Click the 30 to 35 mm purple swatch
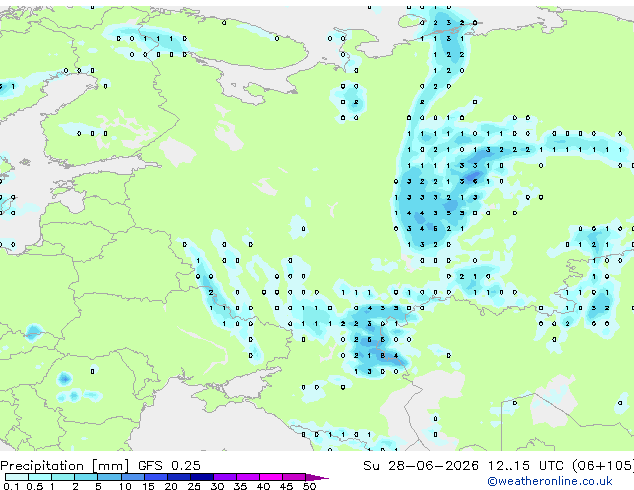The width and height of the screenshot is (634, 490). click(x=224, y=477)
